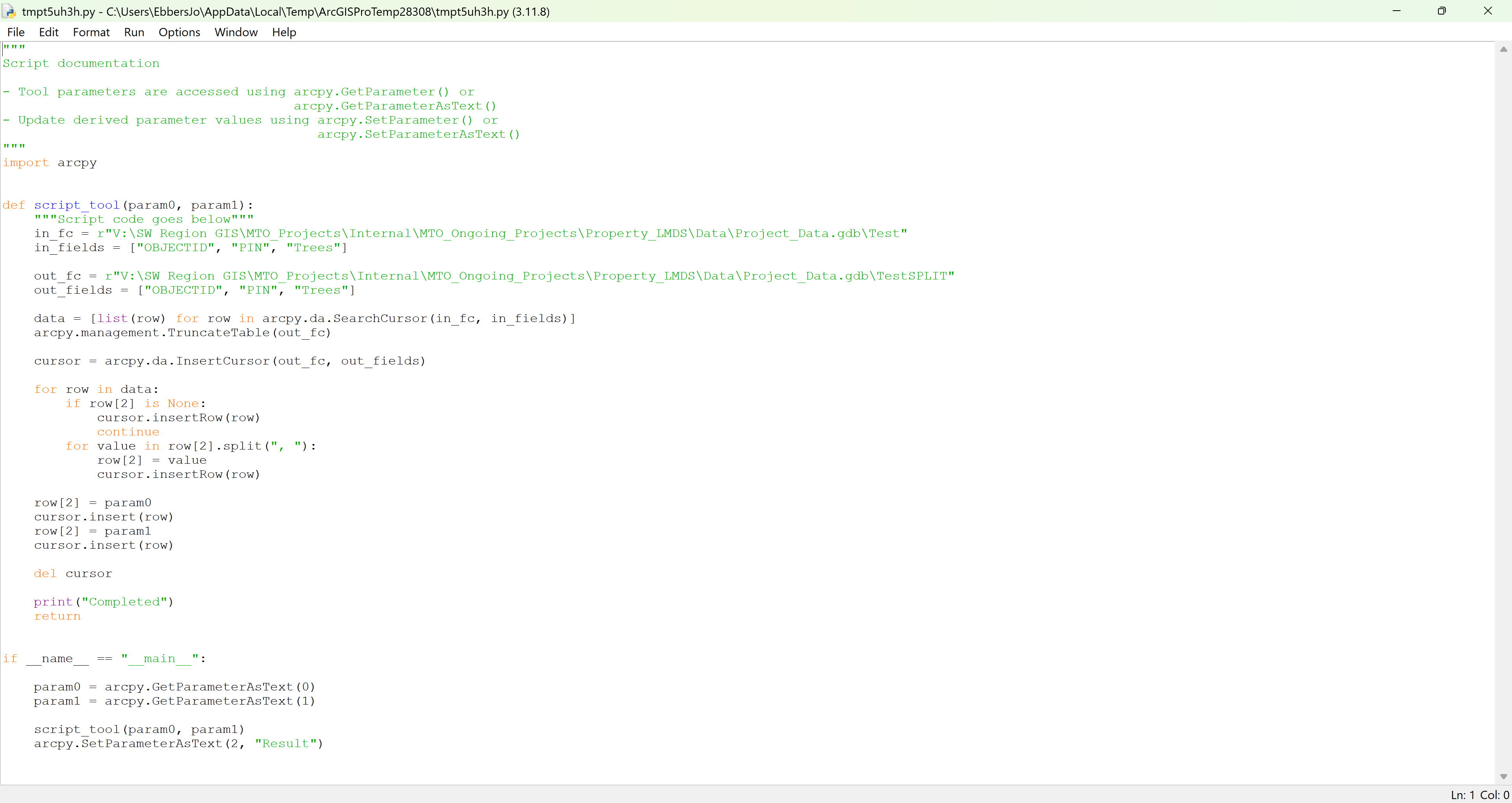Click the print Completed statement

103,602
